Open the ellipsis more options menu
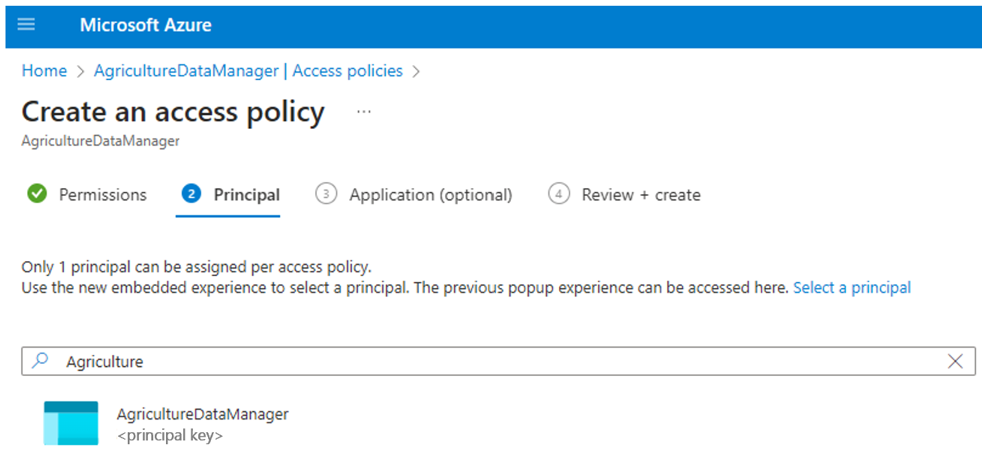984x454 pixels. [x=363, y=112]
